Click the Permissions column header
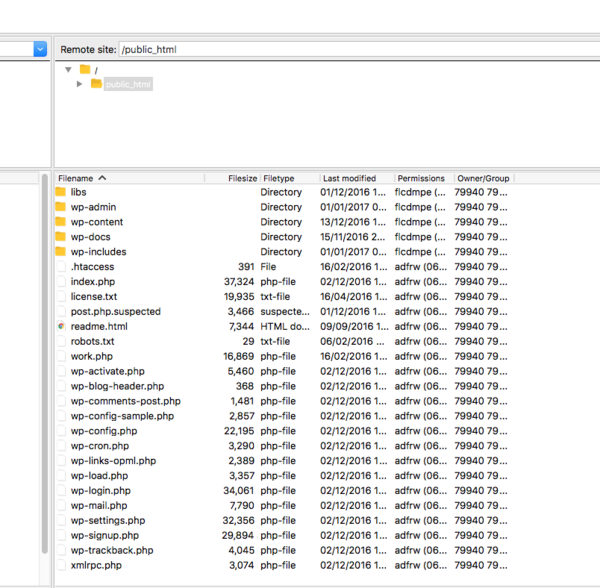 (x=421, y=178)
